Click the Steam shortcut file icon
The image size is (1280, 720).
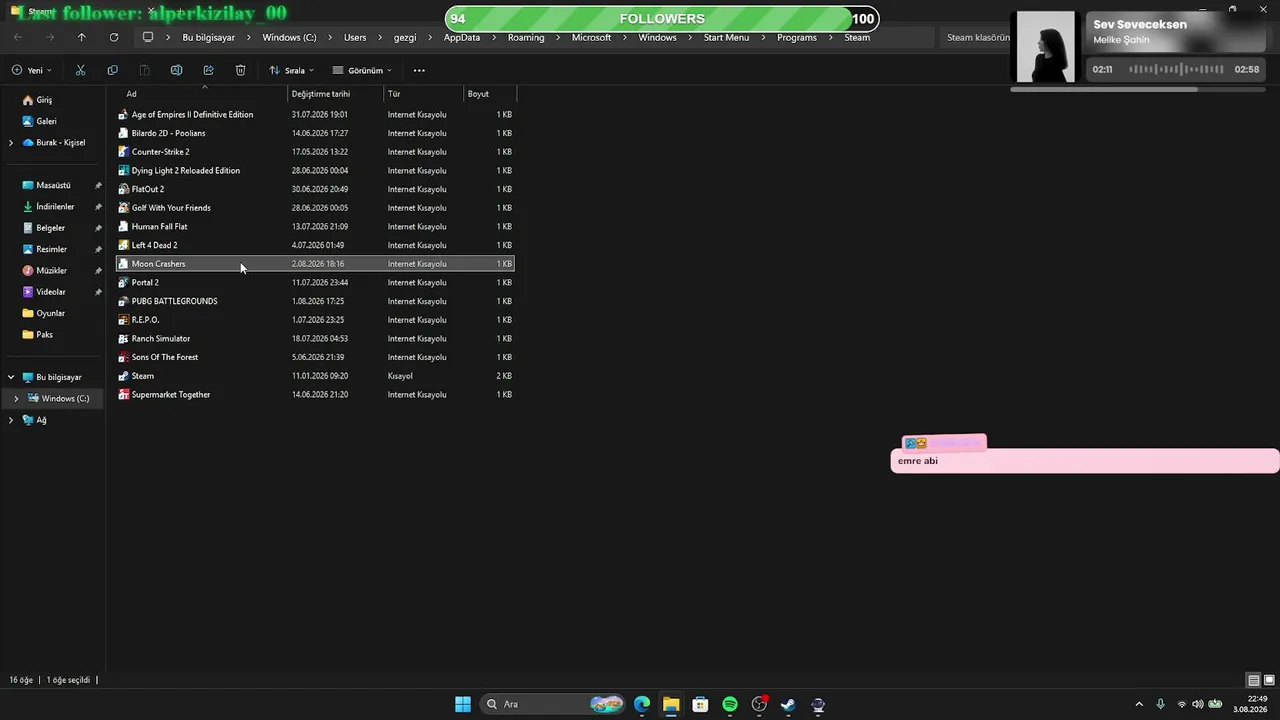point(123,376)
